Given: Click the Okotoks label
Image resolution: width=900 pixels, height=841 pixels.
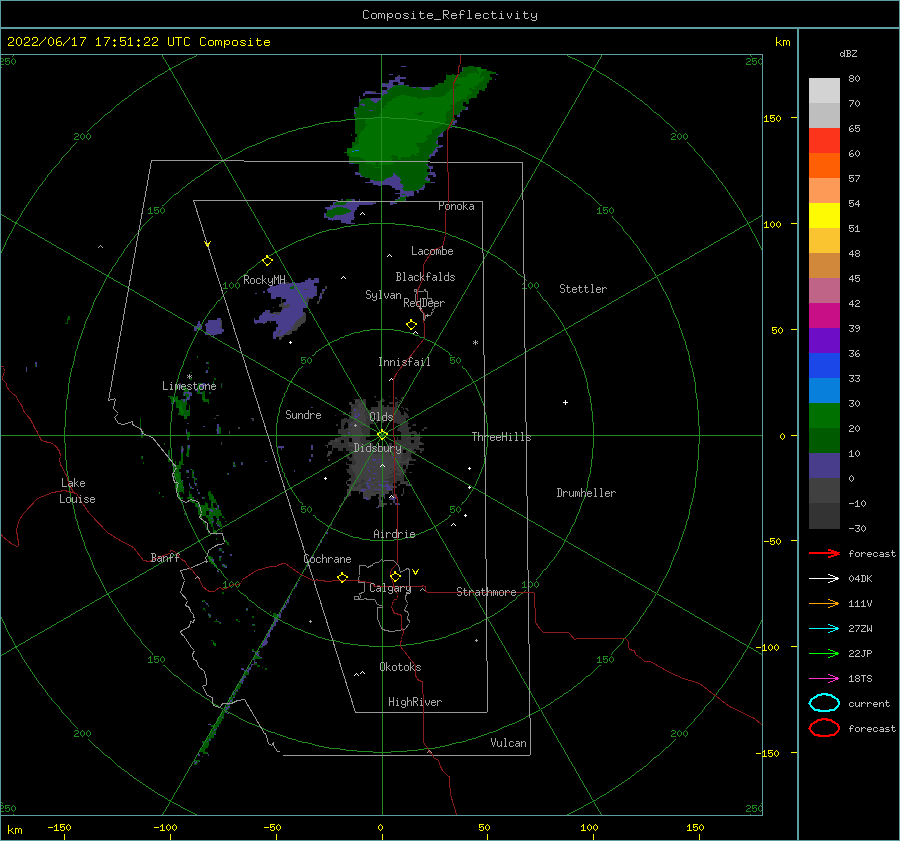Looking at the screenshot, I should click(x=400, y=667).
